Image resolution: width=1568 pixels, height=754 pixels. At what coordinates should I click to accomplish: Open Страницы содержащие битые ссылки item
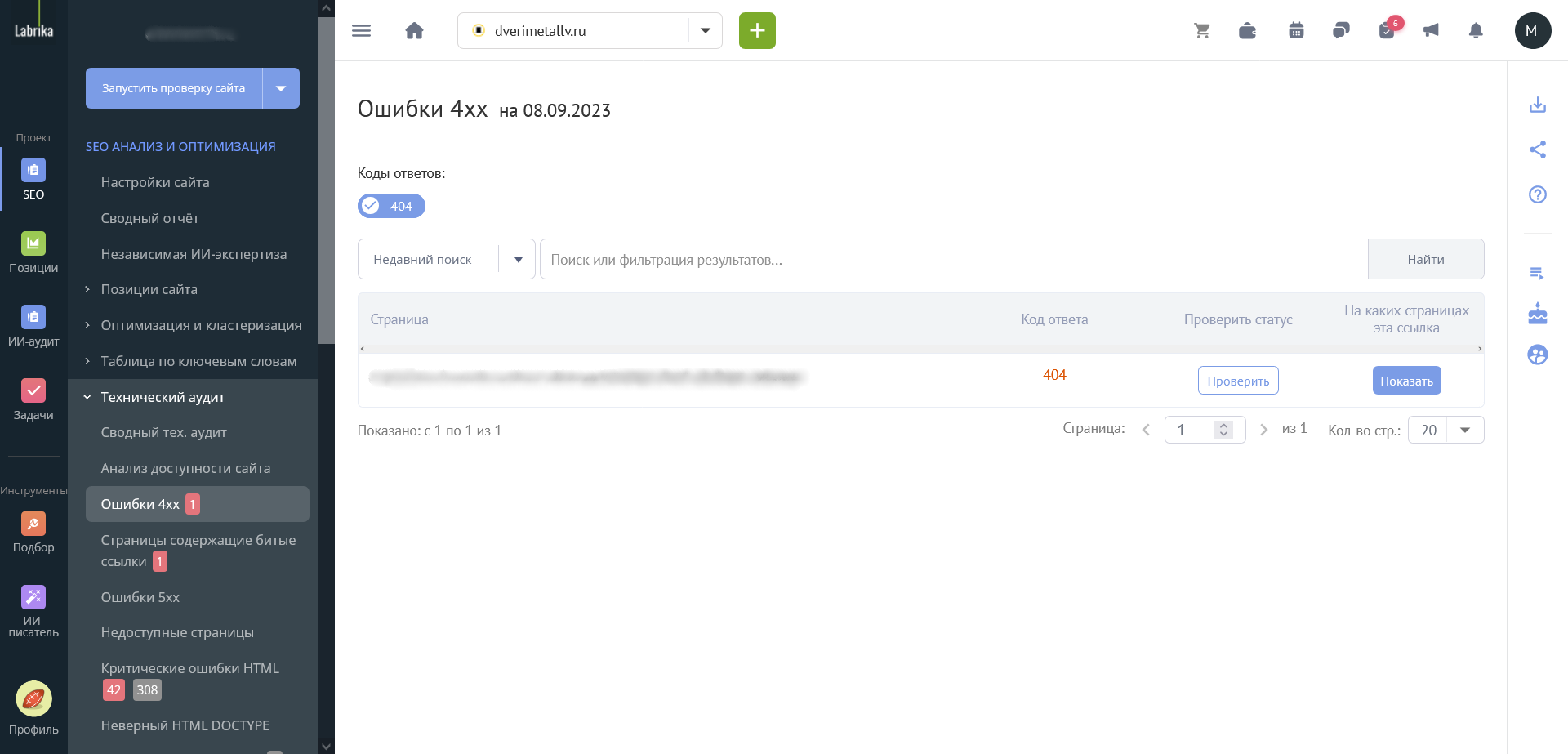pos(198,551)
